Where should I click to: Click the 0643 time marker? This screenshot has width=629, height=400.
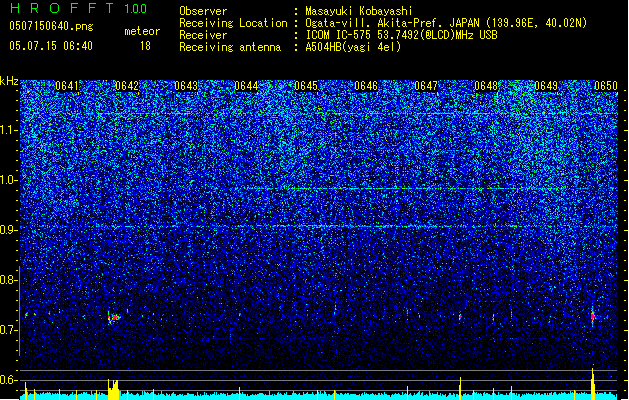click(186, 86)
